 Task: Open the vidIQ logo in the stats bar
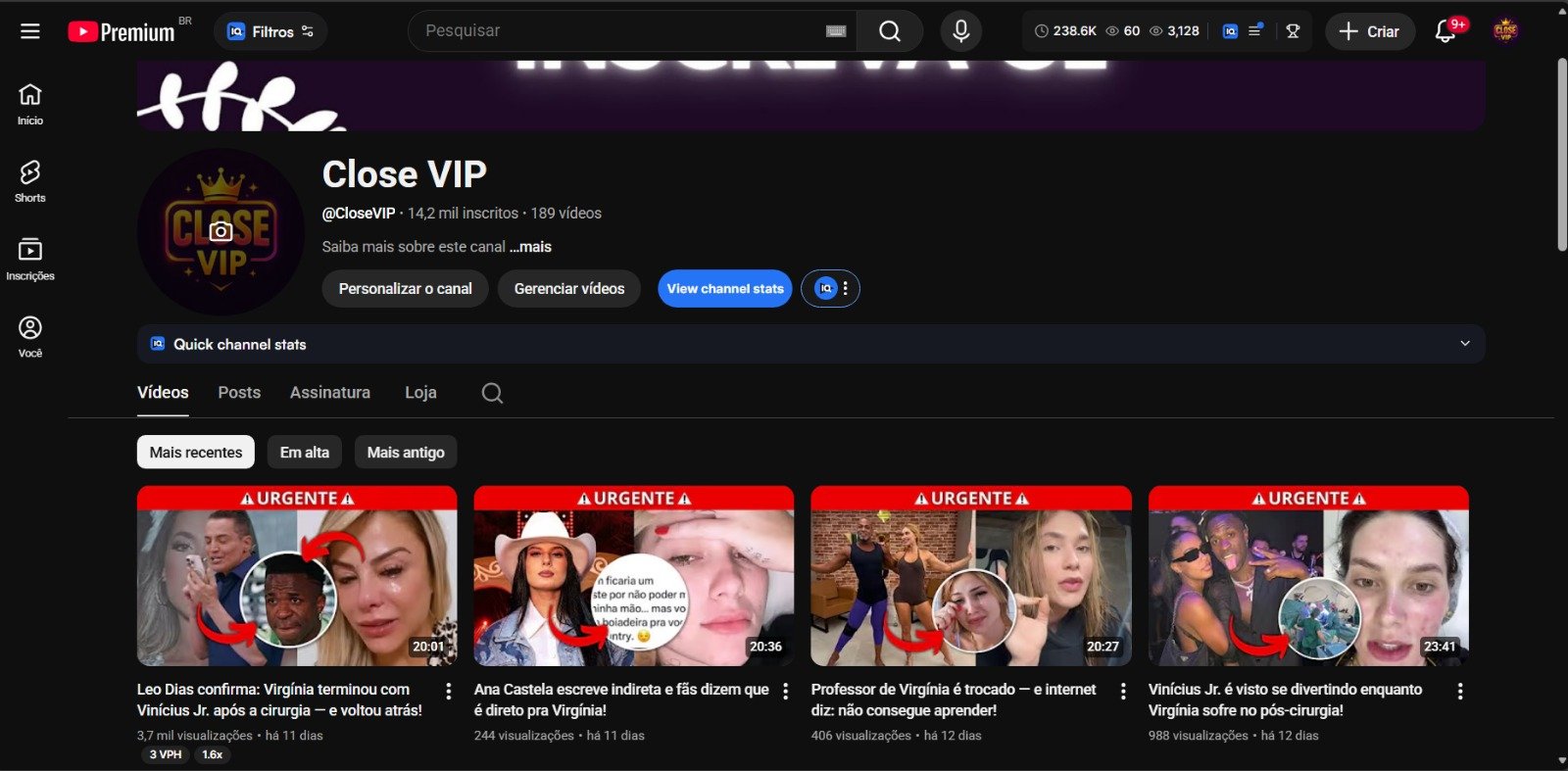(x=1230, y=31)
